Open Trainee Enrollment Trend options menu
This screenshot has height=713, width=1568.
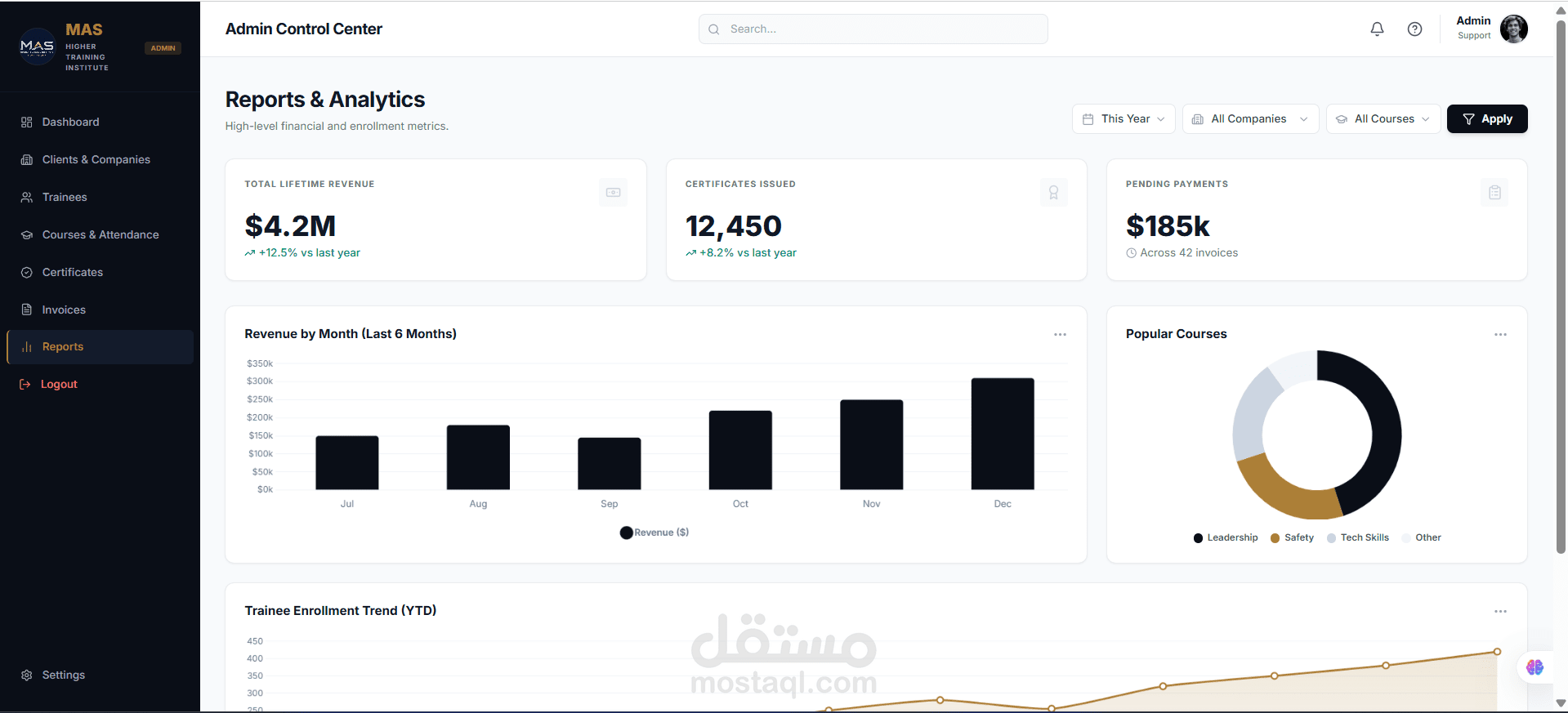click(1500, 611)
